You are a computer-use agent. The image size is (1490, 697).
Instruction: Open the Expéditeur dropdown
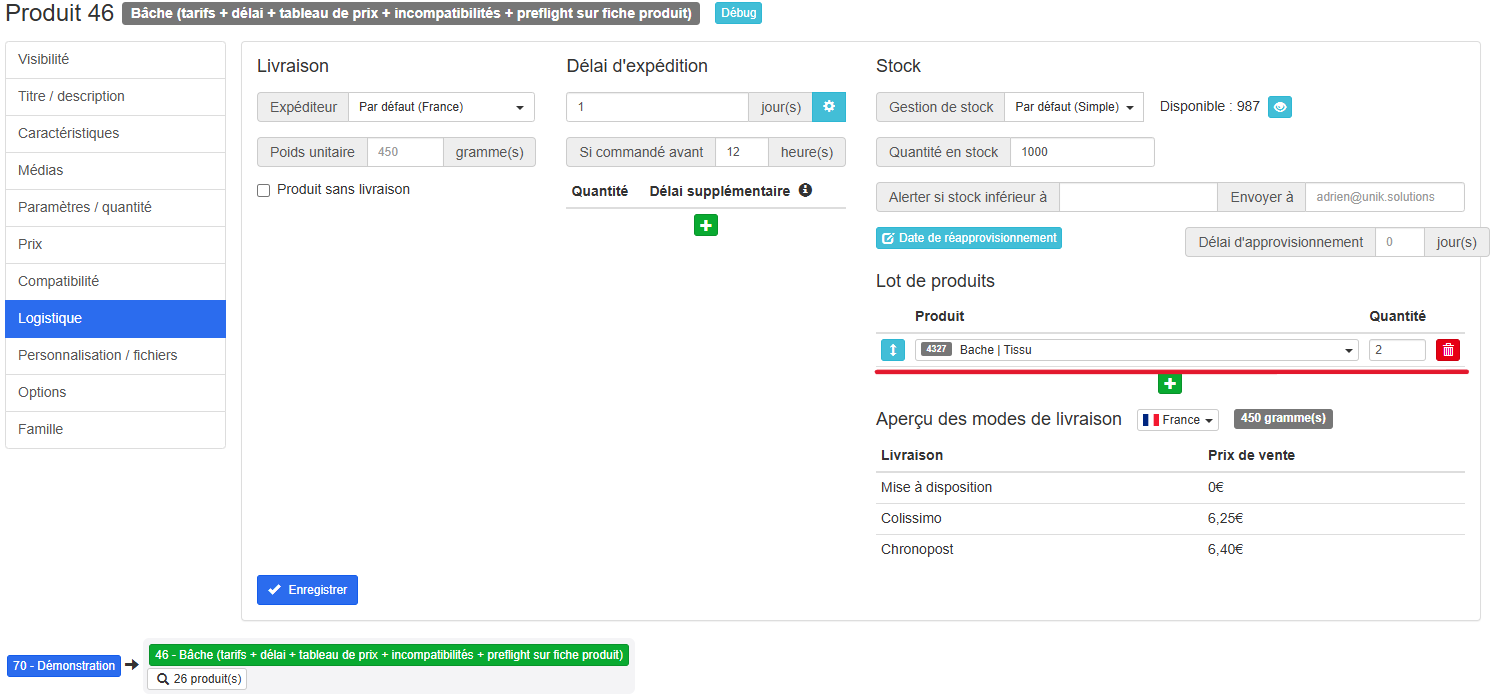pyautogui.click(x=441, y=107)
